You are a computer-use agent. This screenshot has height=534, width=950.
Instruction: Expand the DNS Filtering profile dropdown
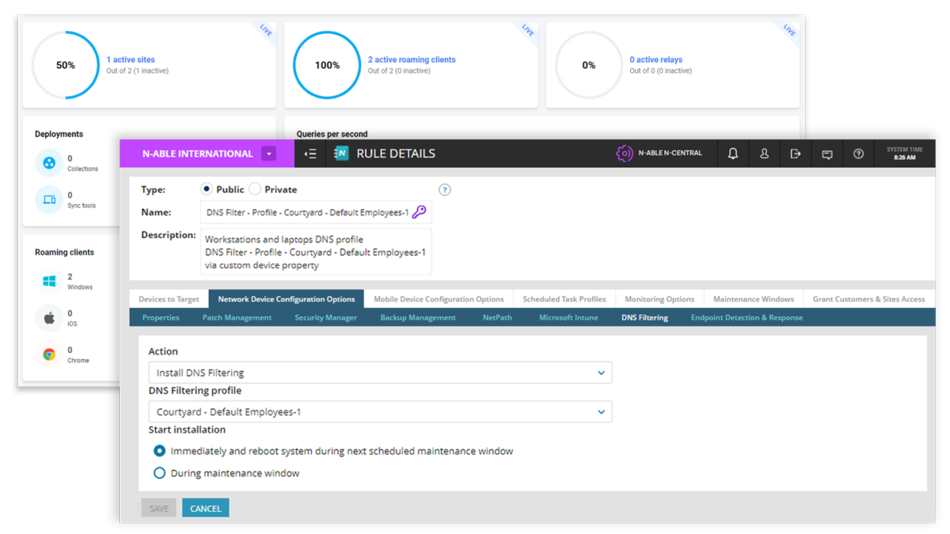coord(380,412)
